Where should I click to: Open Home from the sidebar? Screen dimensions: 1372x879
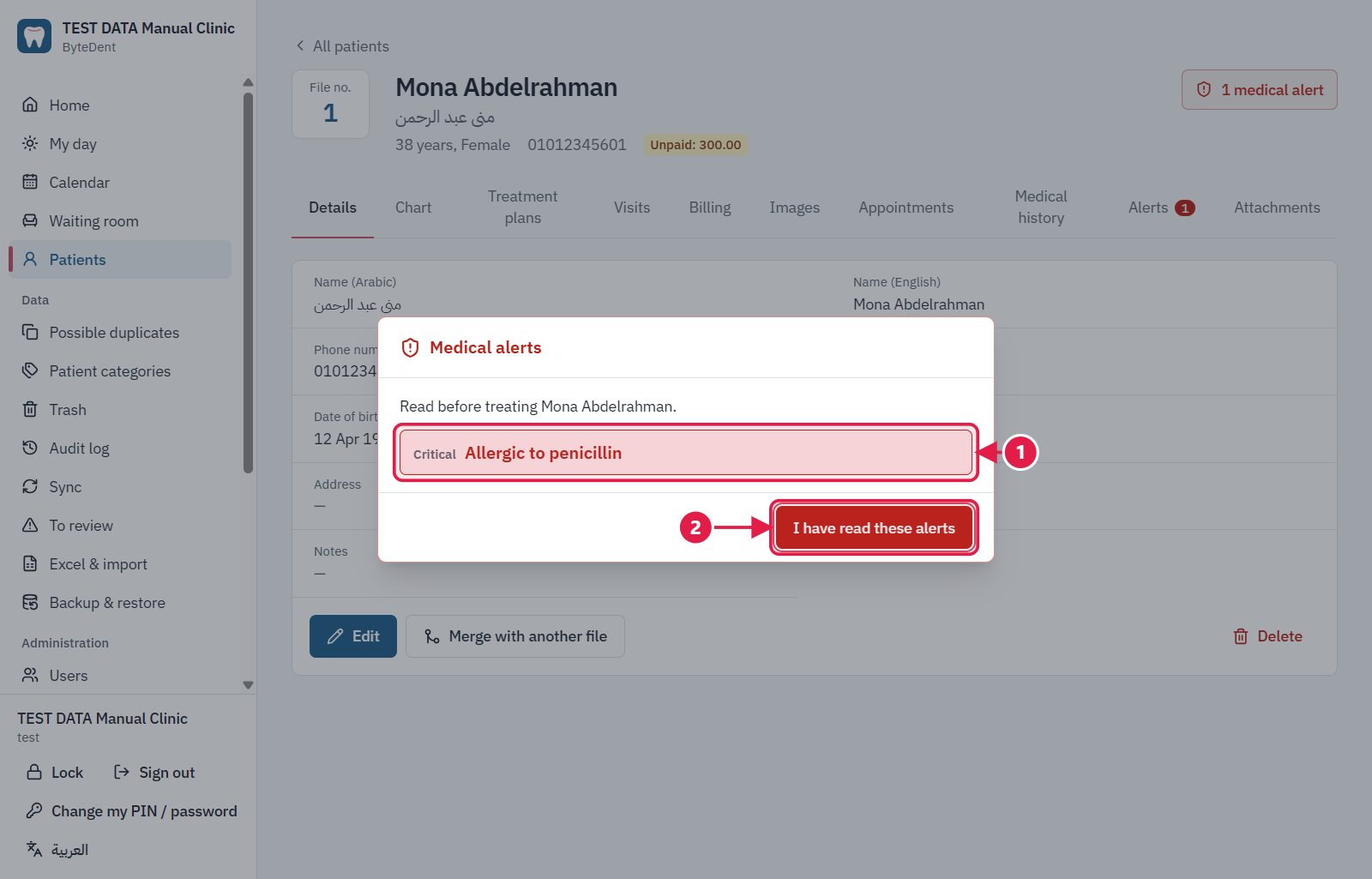120,105
